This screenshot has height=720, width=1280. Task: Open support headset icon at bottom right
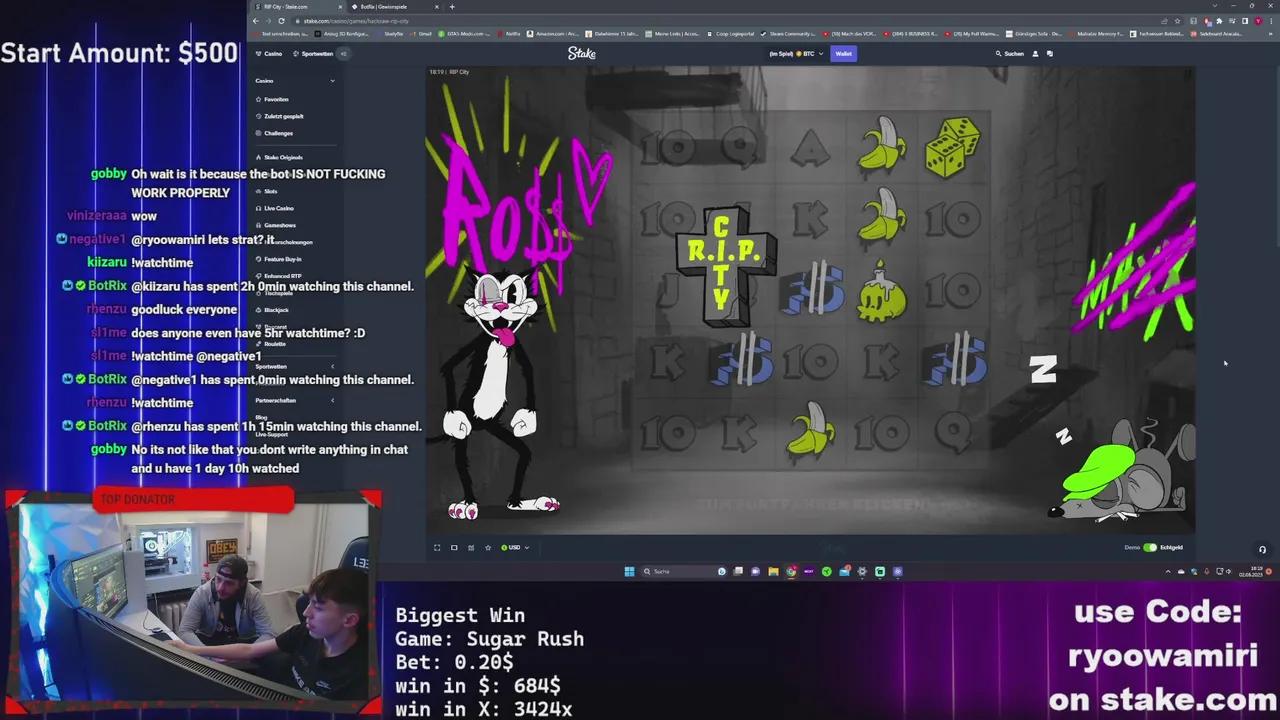1262,549
